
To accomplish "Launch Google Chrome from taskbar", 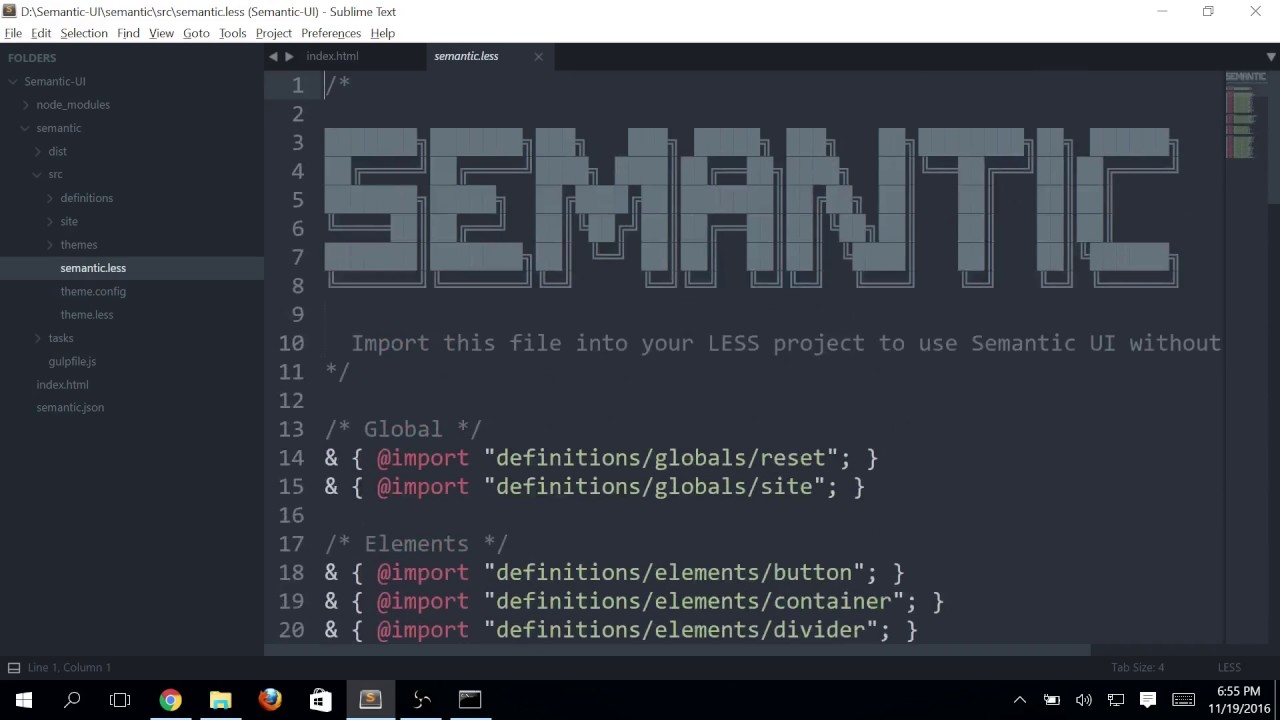I will tap(171, 700).
